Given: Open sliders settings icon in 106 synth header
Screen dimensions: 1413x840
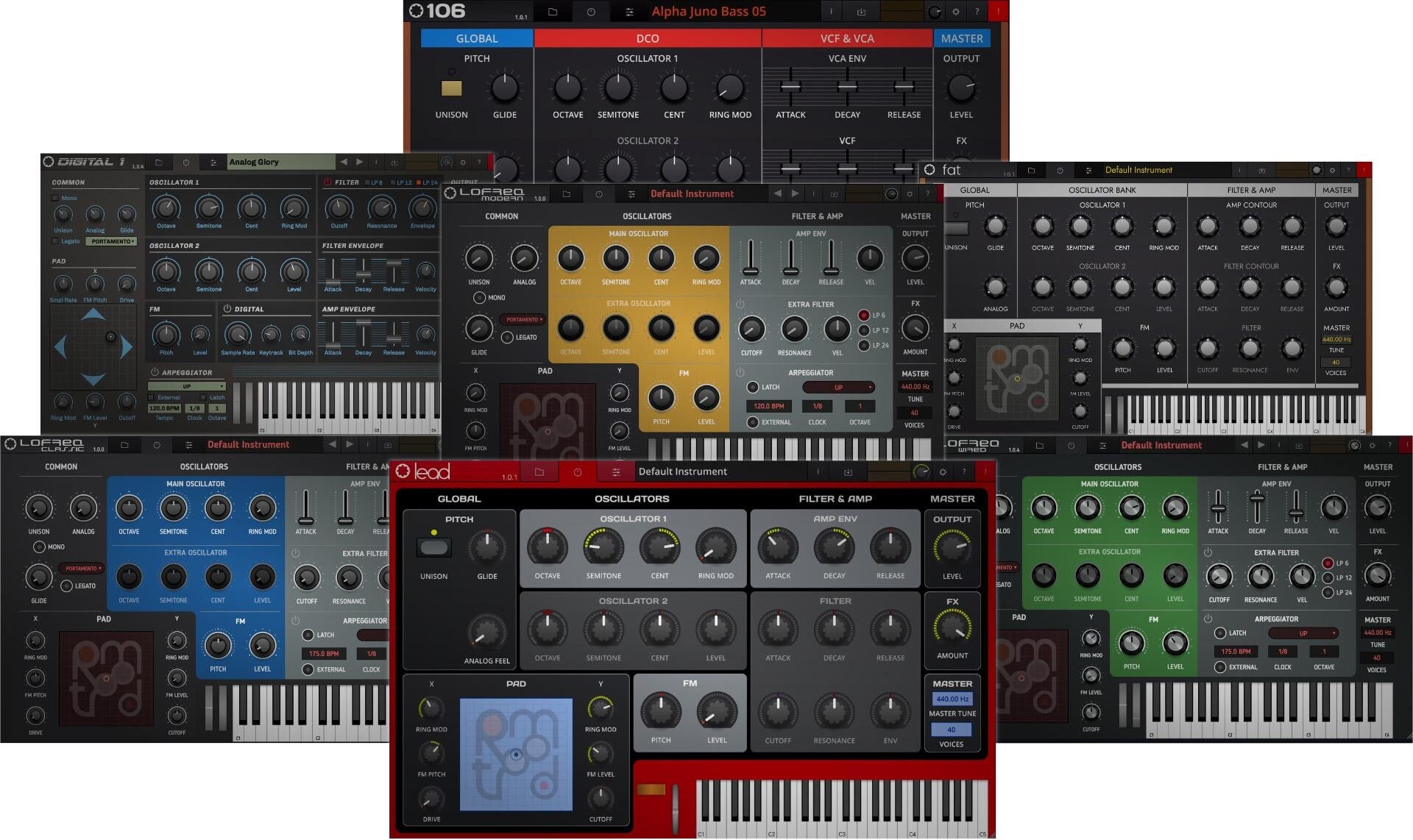Looking at the screenshot, I should coord(629,12).
